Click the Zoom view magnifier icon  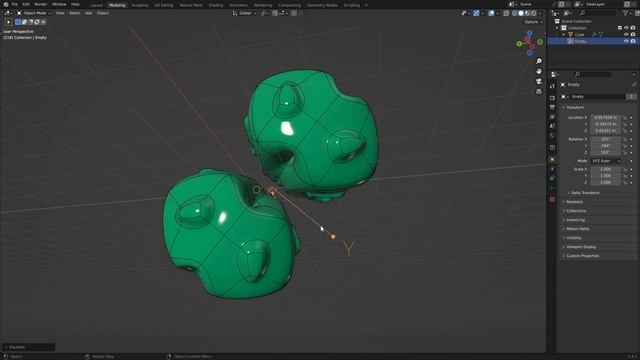(539, 61)
